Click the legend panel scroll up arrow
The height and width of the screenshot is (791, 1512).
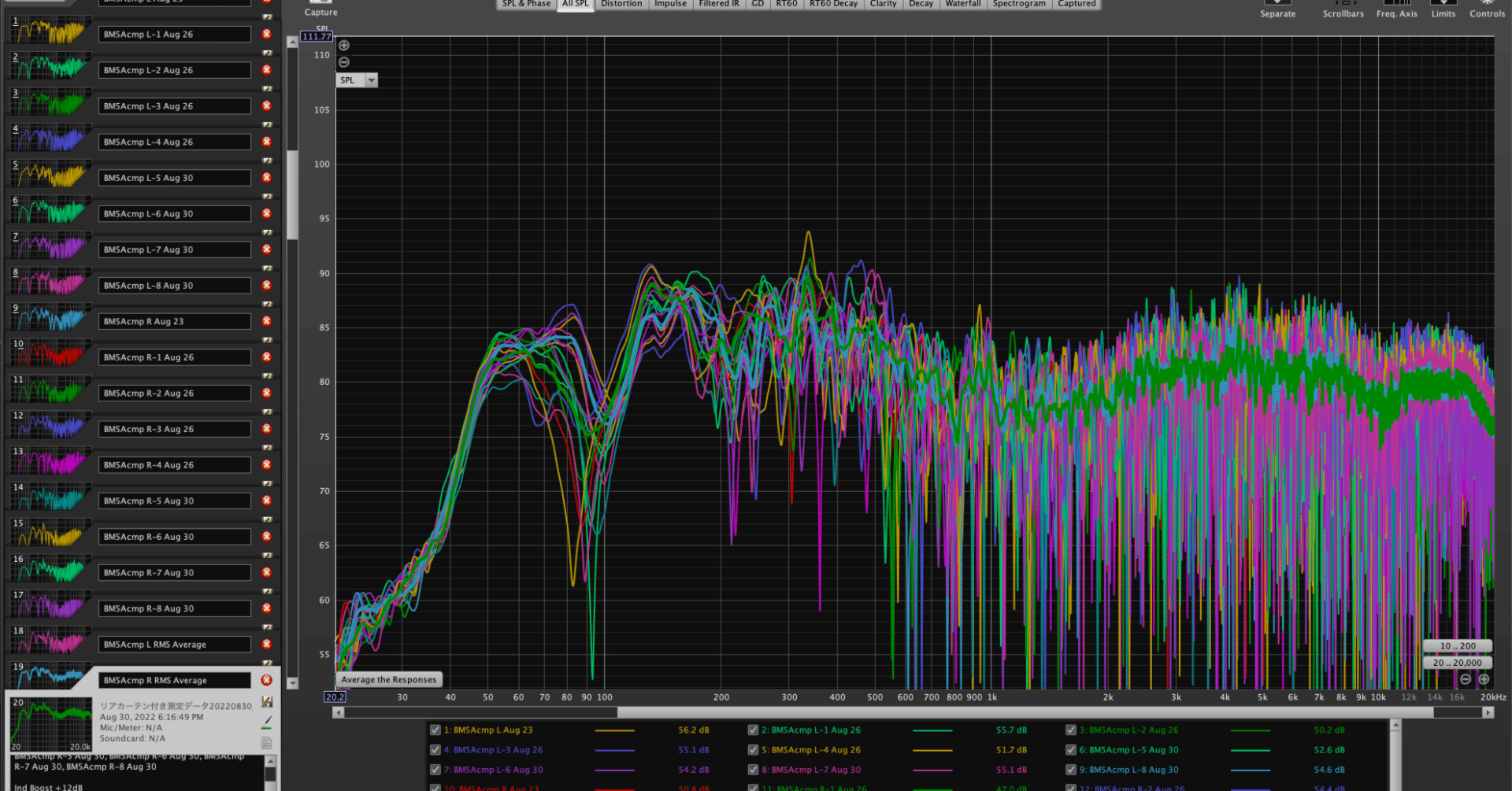[1395, 725]
